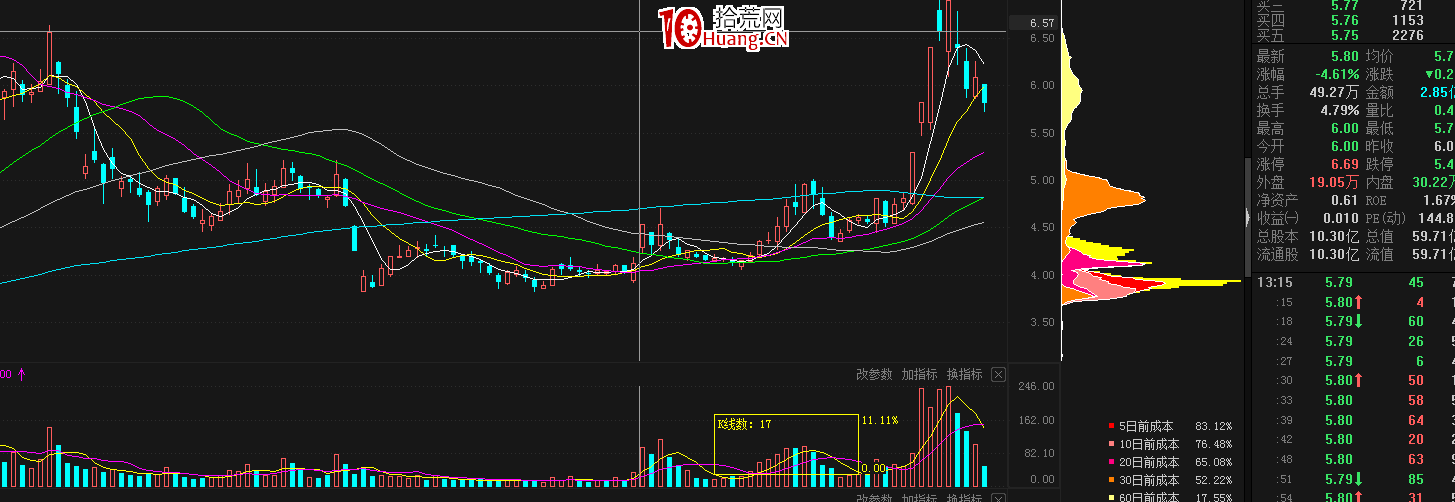Click the ROE field label
The image size is (1455, 502).
tap(1378, 200)
